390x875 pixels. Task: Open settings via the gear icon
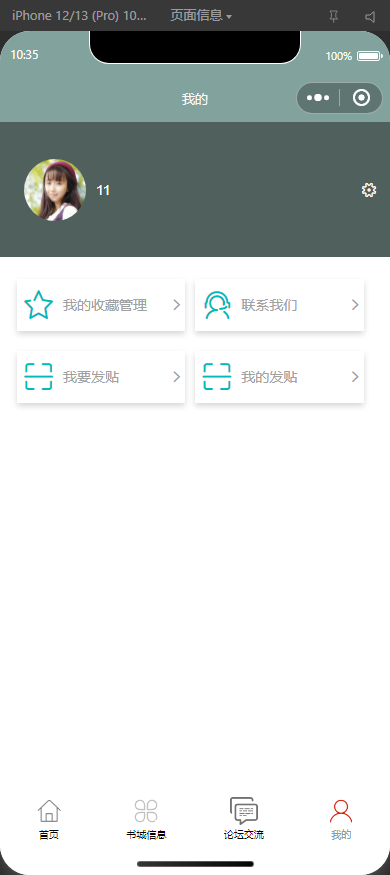click(369, 190)
